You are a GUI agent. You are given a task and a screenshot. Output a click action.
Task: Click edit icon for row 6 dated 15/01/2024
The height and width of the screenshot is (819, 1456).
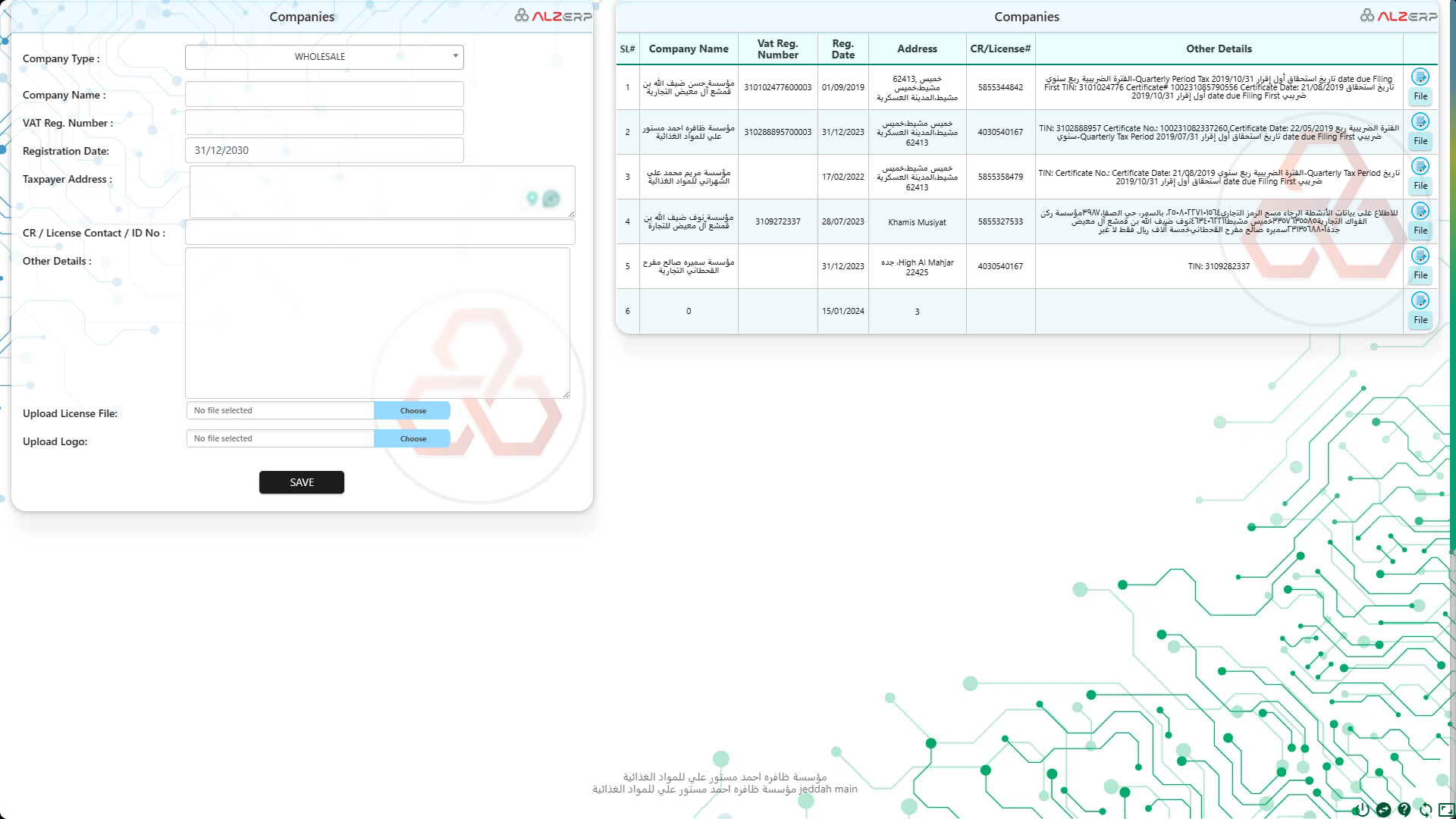coord(1420,301)
